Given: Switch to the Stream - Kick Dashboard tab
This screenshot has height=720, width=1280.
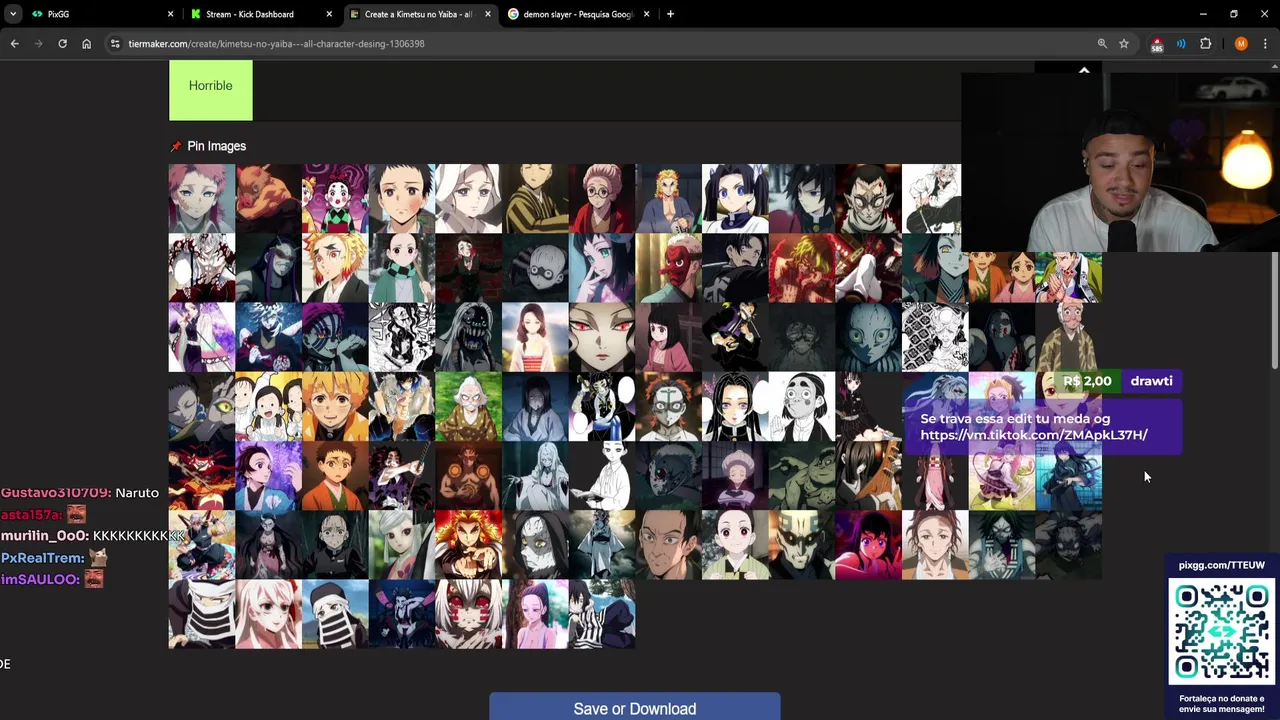Looking at the screenshot, I should pos(262,14).
